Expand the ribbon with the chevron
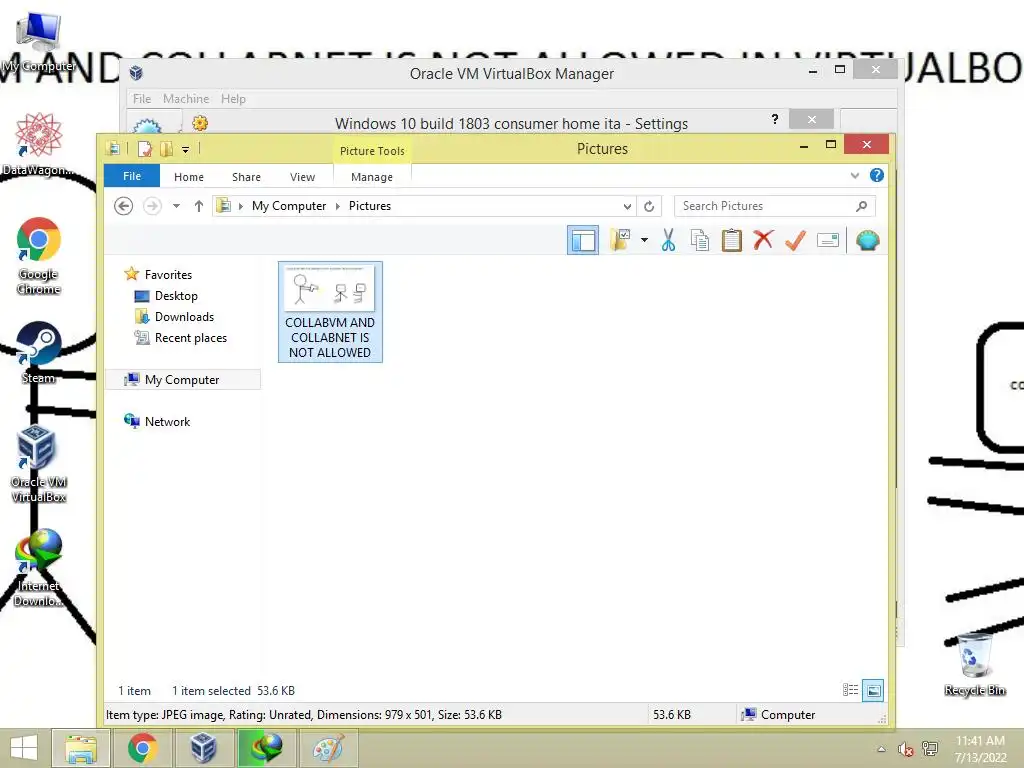 coord(855,176)
